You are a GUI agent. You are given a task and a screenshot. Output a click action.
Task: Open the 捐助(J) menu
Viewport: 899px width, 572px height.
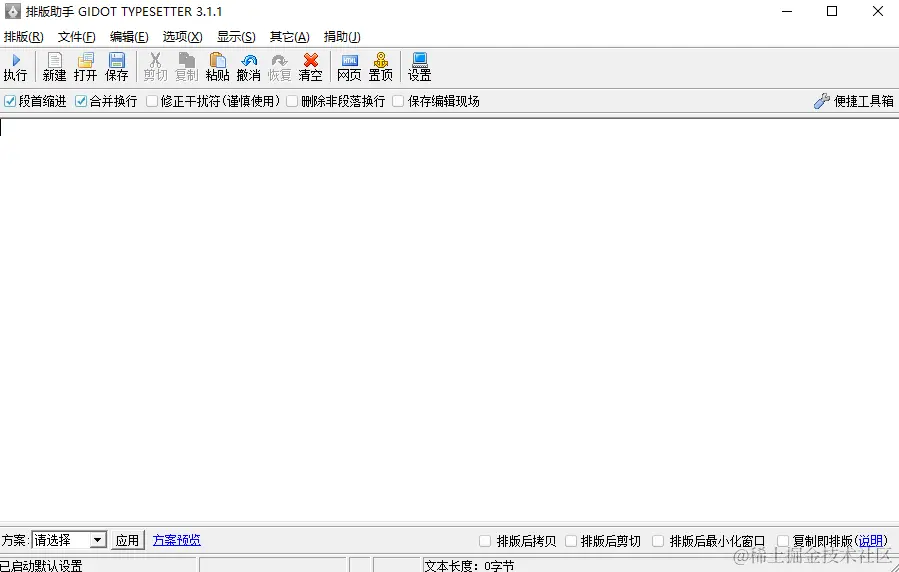tap(342, 37)
